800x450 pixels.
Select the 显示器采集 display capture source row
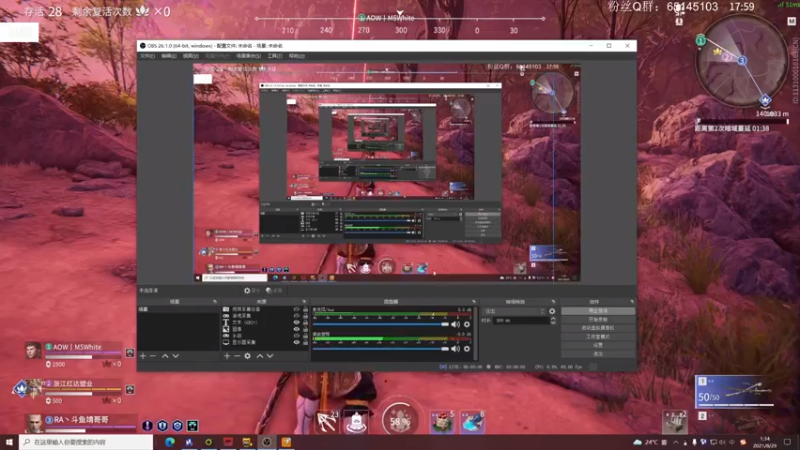tap(265, 342)
